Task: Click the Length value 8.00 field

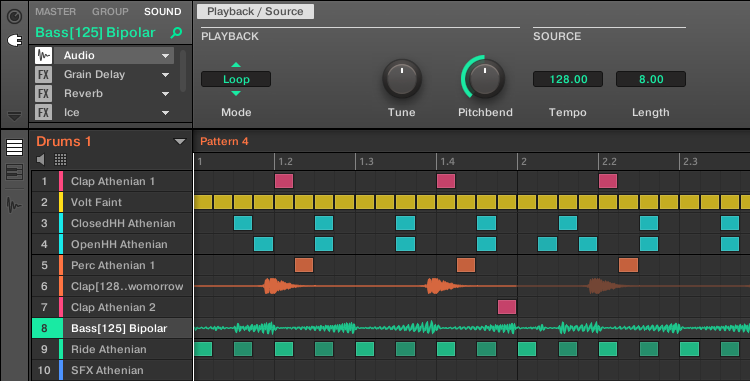Action: (651, 79)
